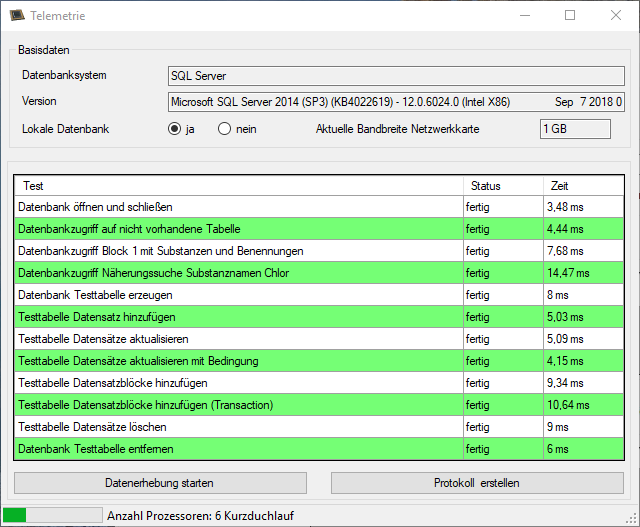The height and width of the screenshot is (527, 640).
Task: Click the Datenbanksystem field showing SQL Server
Action: [396, 76]
